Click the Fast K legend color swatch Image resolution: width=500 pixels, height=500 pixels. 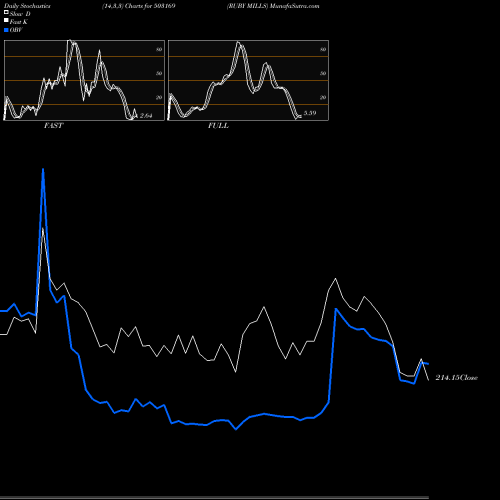click(x=6, y=20)
